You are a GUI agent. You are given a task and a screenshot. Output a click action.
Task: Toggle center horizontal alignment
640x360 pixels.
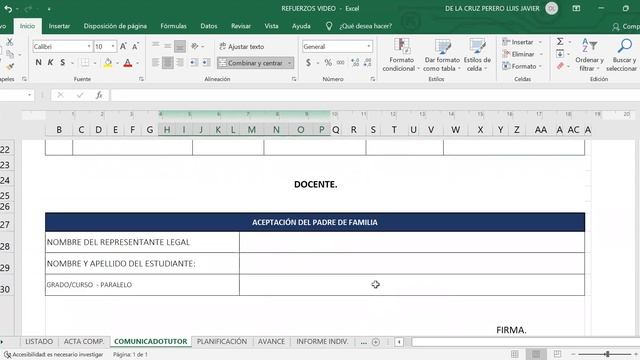[x=167, y=62]
